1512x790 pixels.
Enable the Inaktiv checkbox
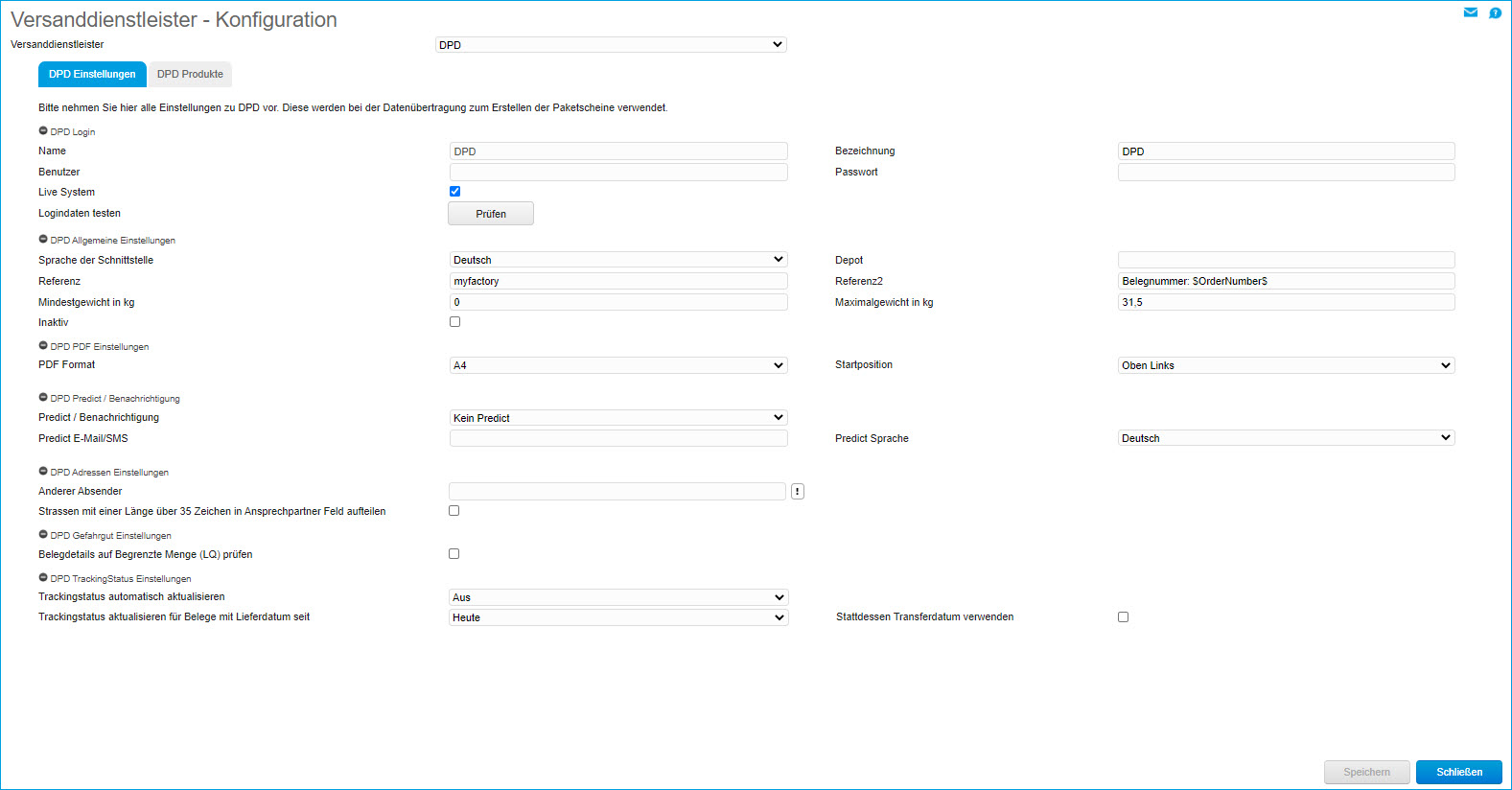coord(454,322)
